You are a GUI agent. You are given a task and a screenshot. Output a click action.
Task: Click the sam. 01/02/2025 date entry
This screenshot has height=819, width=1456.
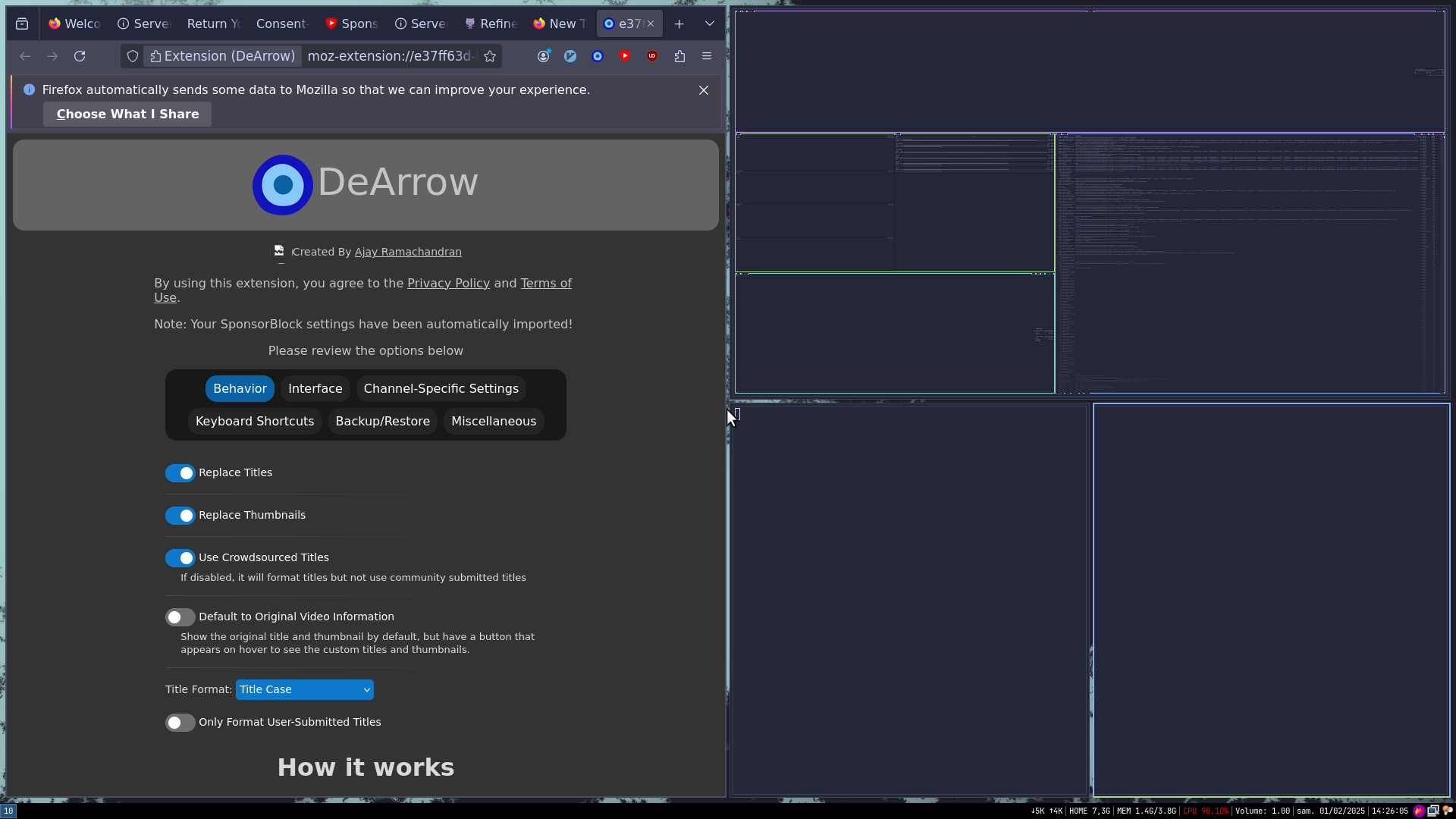1331,811
